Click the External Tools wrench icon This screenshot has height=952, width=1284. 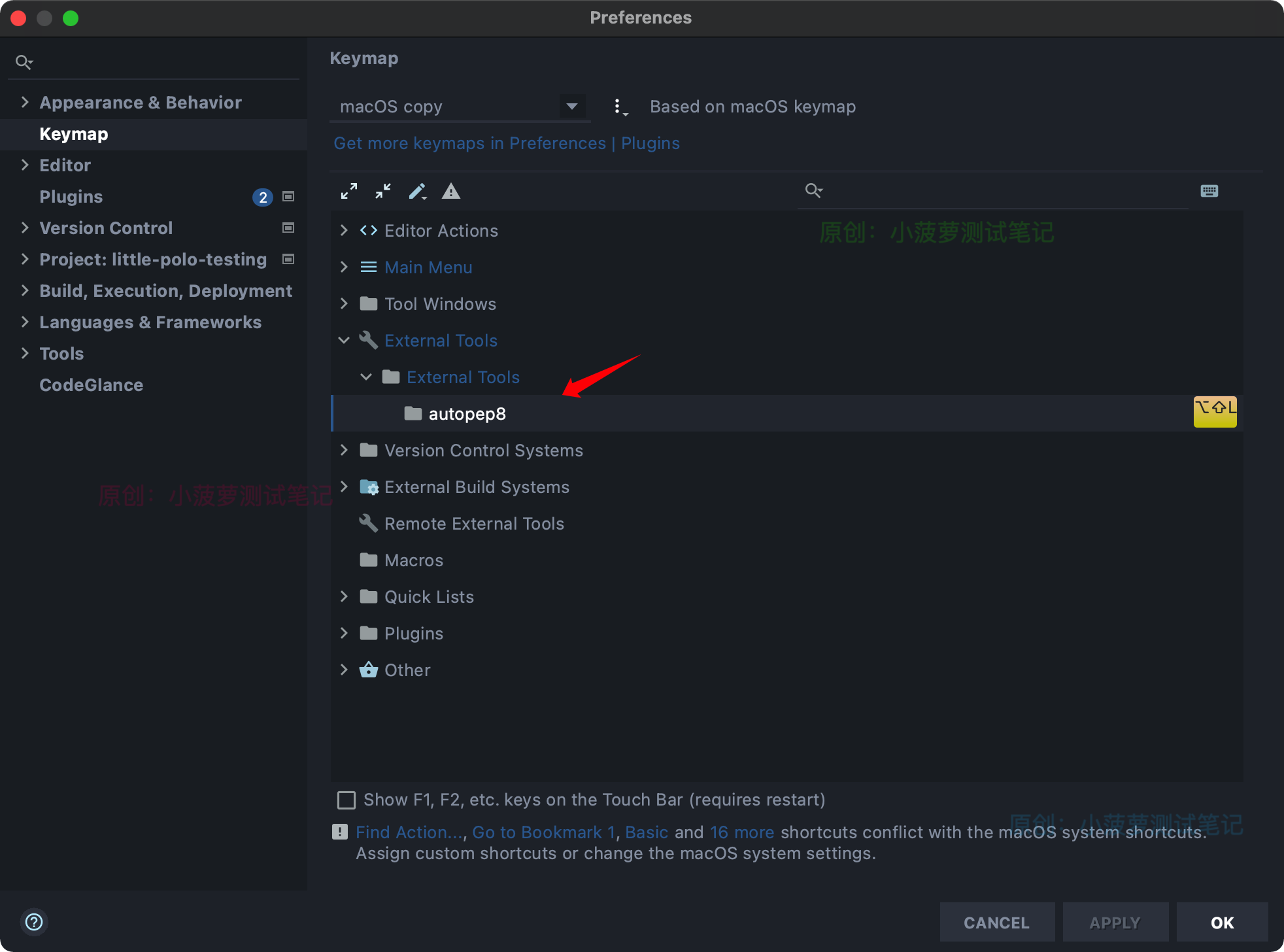[368, 340]
